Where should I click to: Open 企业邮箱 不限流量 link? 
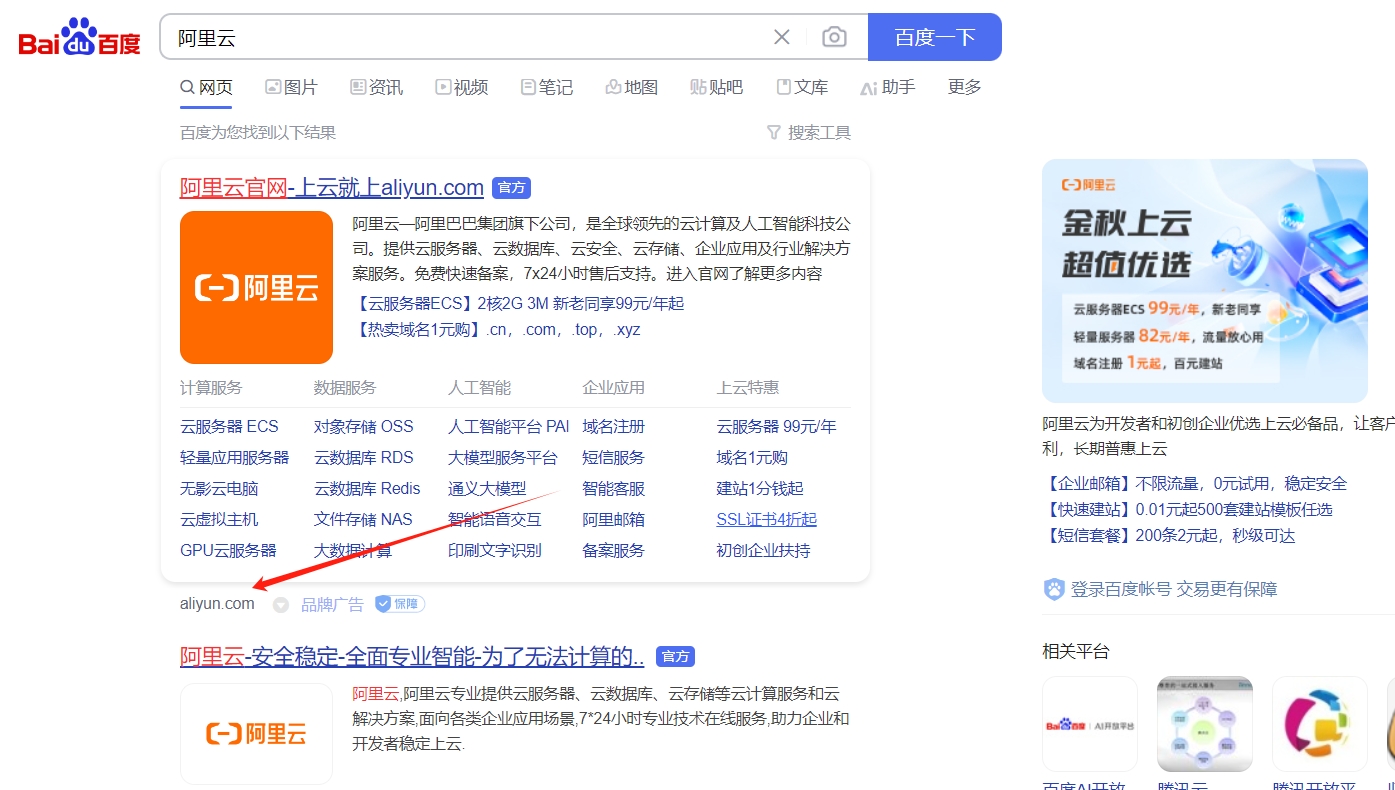[1194, 483]
